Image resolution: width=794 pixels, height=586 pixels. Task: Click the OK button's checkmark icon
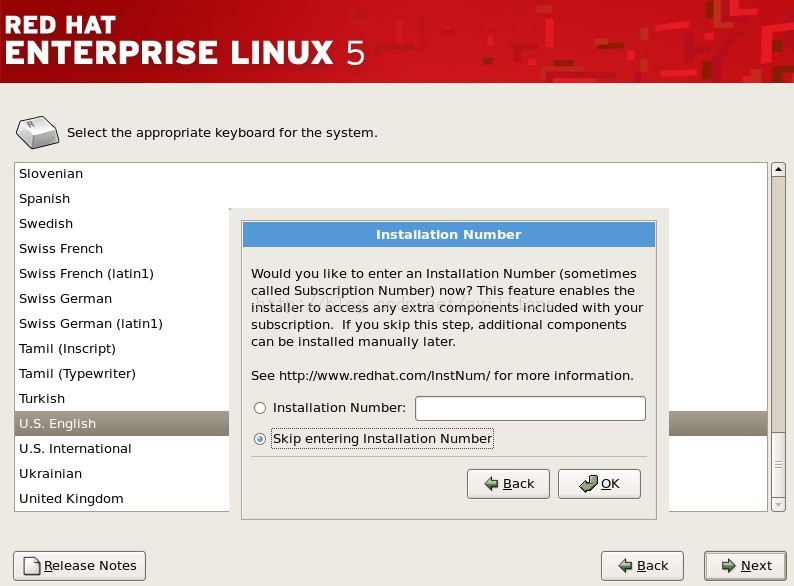coord(586,484)
